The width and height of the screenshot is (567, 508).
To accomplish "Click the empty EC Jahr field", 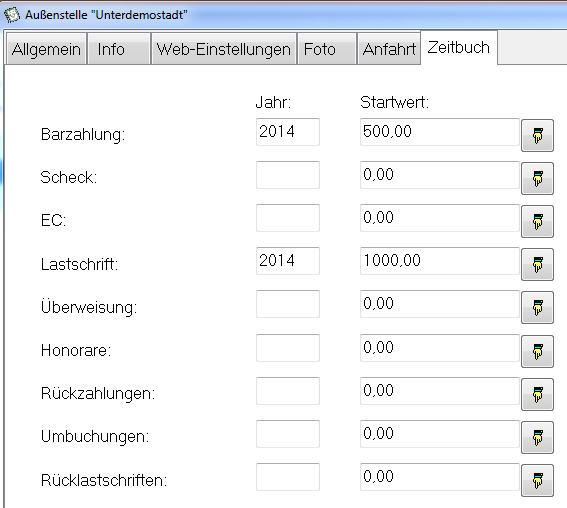I will click(288, 218).
